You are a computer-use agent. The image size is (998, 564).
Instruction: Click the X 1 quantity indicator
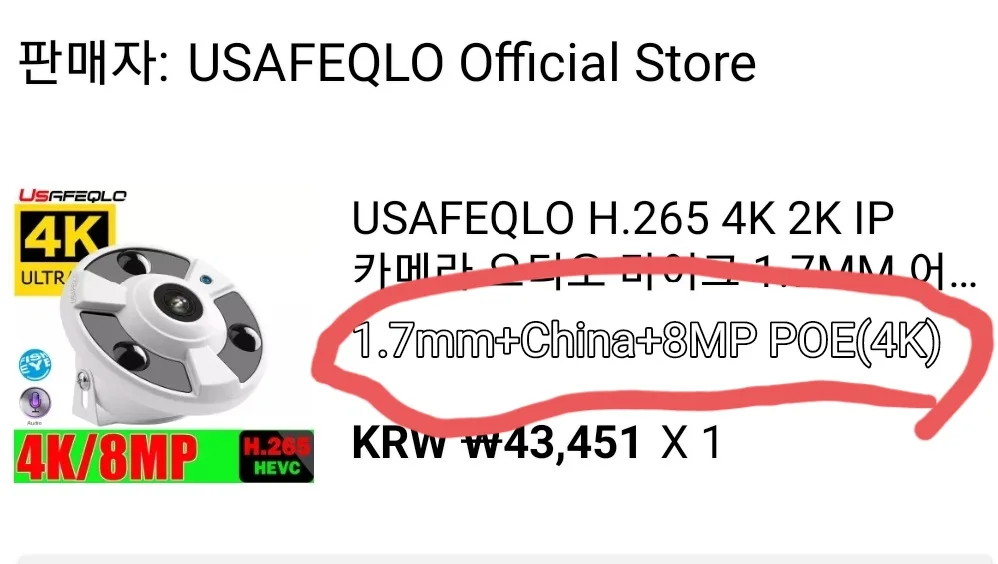[690, 442]
